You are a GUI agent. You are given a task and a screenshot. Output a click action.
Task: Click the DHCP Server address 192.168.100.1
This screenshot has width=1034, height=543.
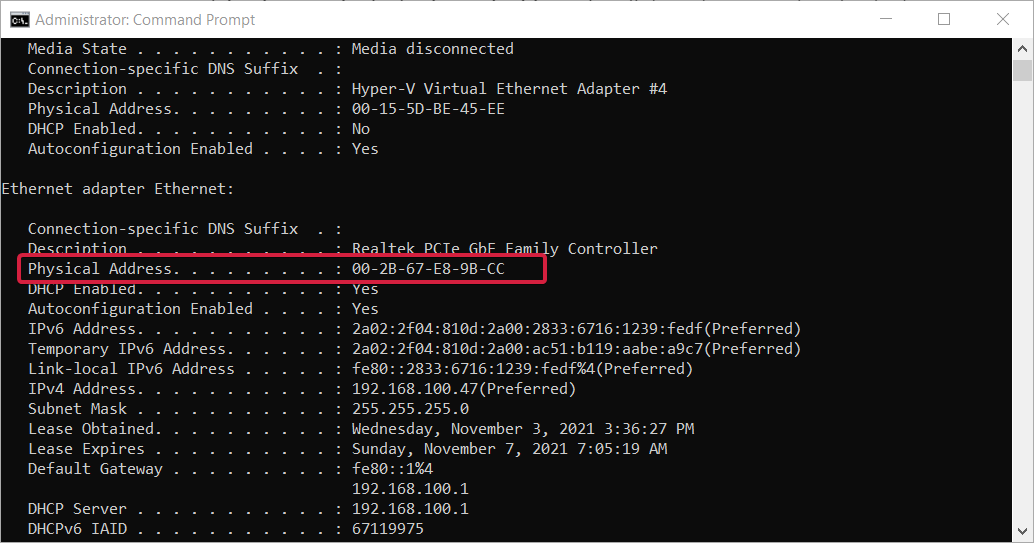coord(410,509)
